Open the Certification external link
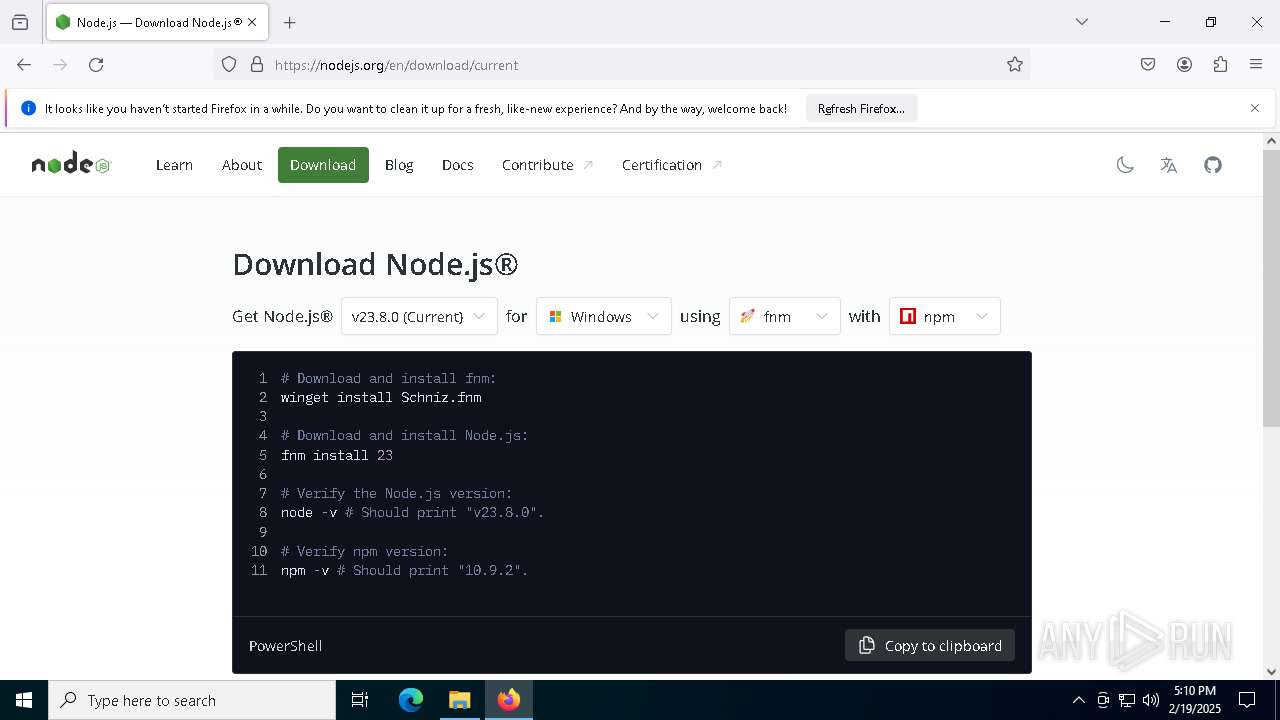 [671, 165]
